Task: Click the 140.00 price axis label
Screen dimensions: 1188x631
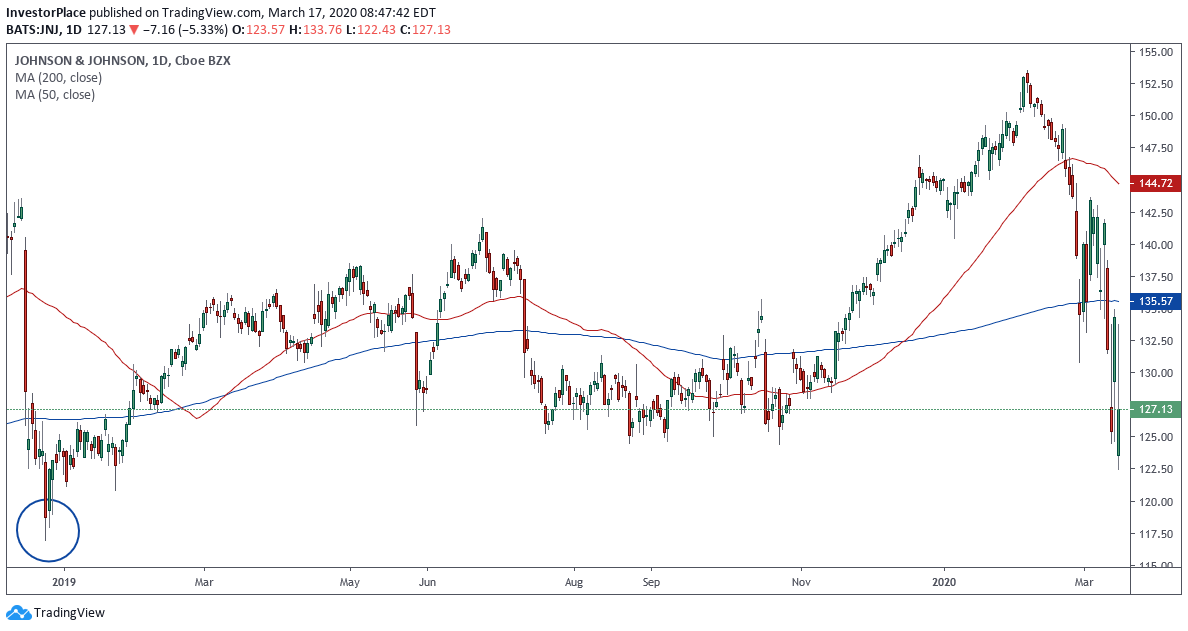Action: tap(1156, 245)
